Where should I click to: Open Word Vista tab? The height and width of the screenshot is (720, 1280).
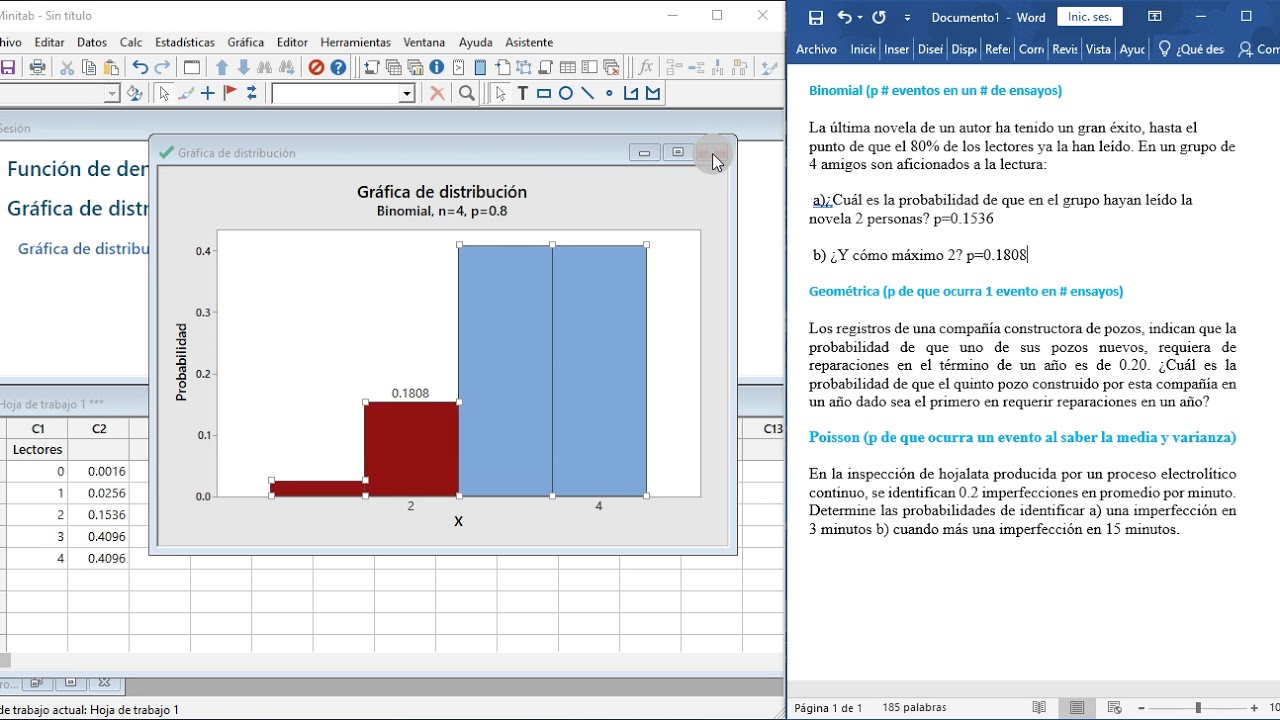1098,49
